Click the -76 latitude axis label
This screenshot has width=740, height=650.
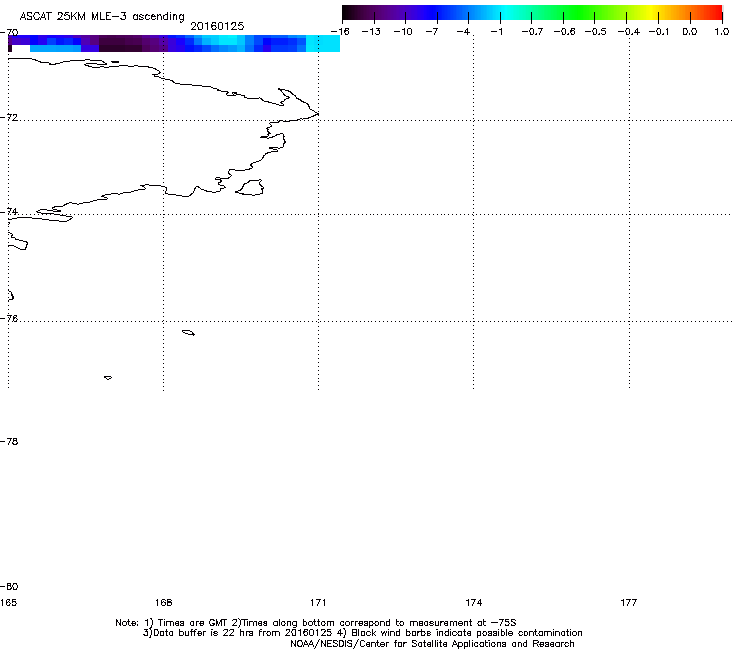9,319
